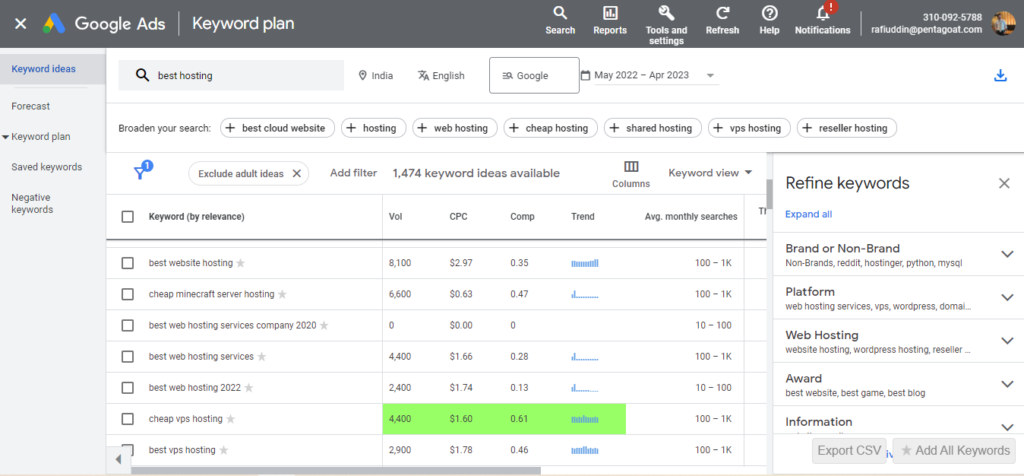Add best cloud website to search
This screenshot has width=1024, height=476.
278,128
